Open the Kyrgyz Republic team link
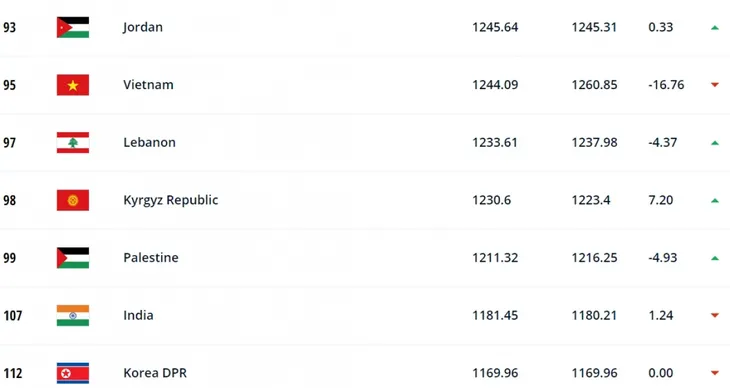730x388 pixels. click(170, 200)
